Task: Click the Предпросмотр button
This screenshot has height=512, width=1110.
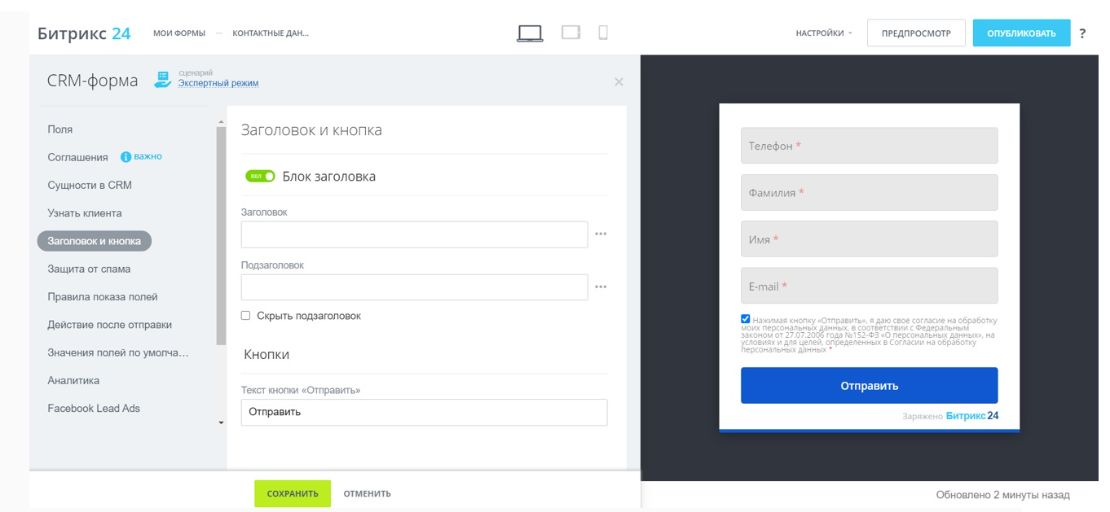Action: click(x=916, y=33)
